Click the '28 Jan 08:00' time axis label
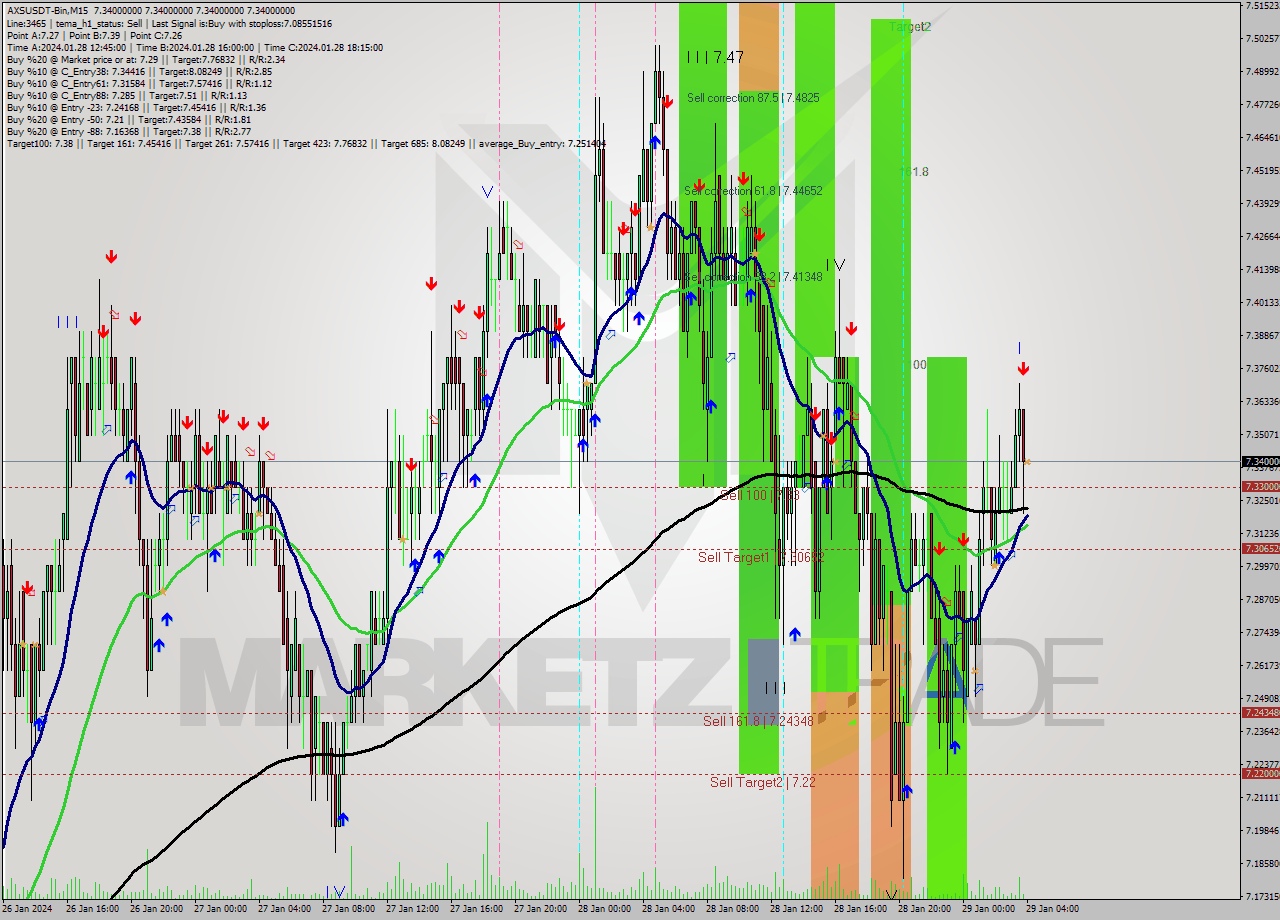The height and width of the screenshot is (920, 1280). coord(731,909)
